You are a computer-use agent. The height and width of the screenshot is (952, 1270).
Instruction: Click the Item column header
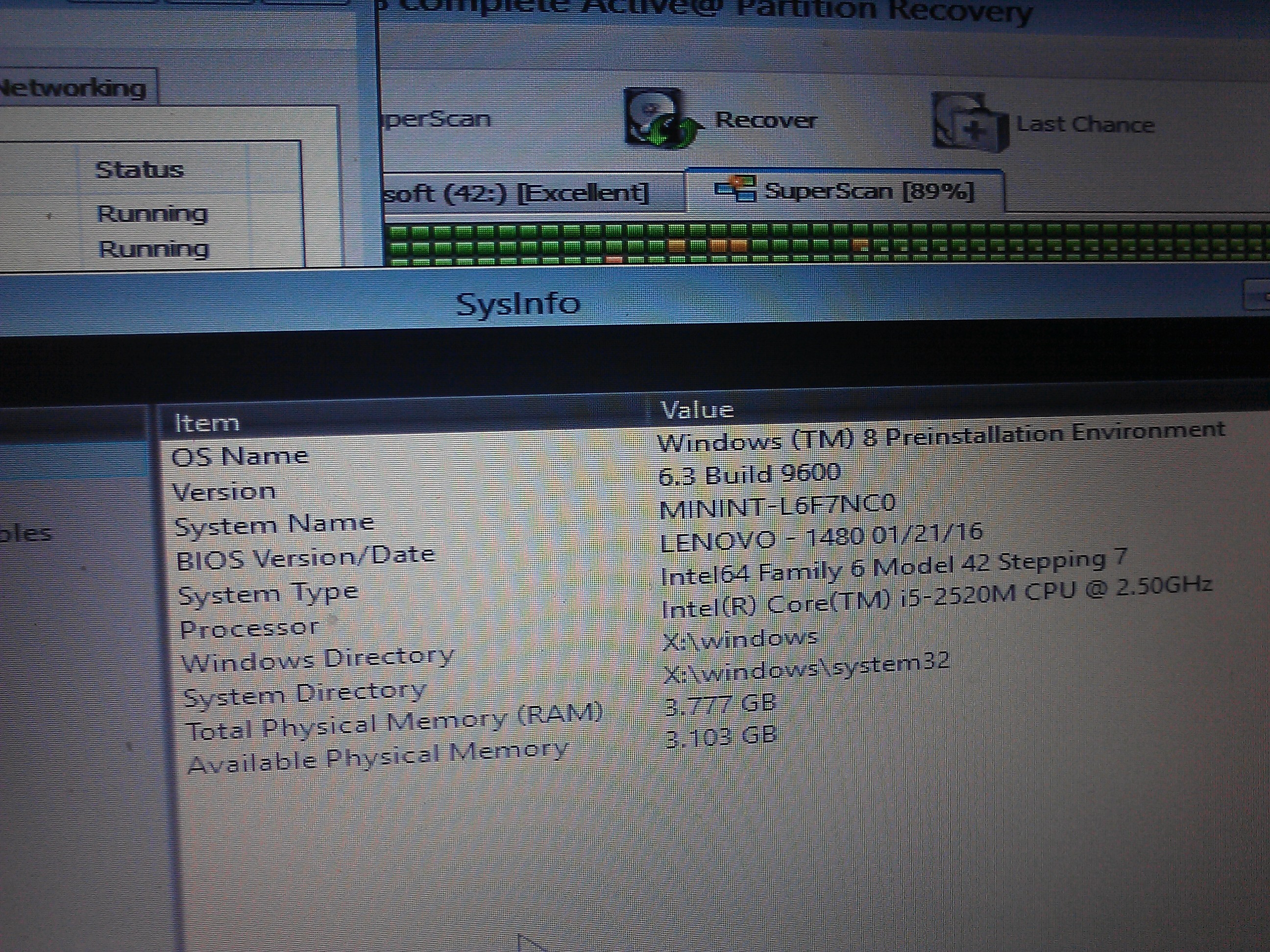[x=207, y=423]
